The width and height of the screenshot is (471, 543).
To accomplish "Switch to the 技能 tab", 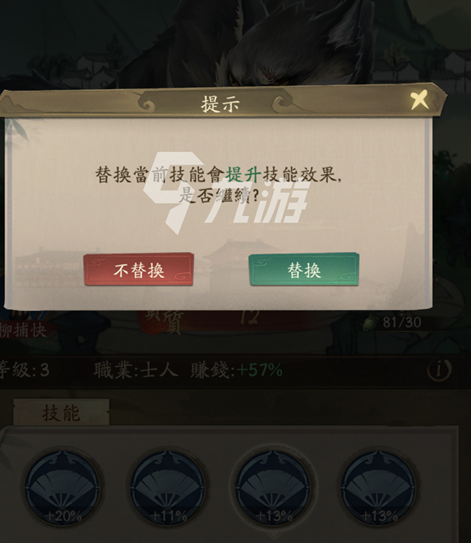I will (61, 412).
